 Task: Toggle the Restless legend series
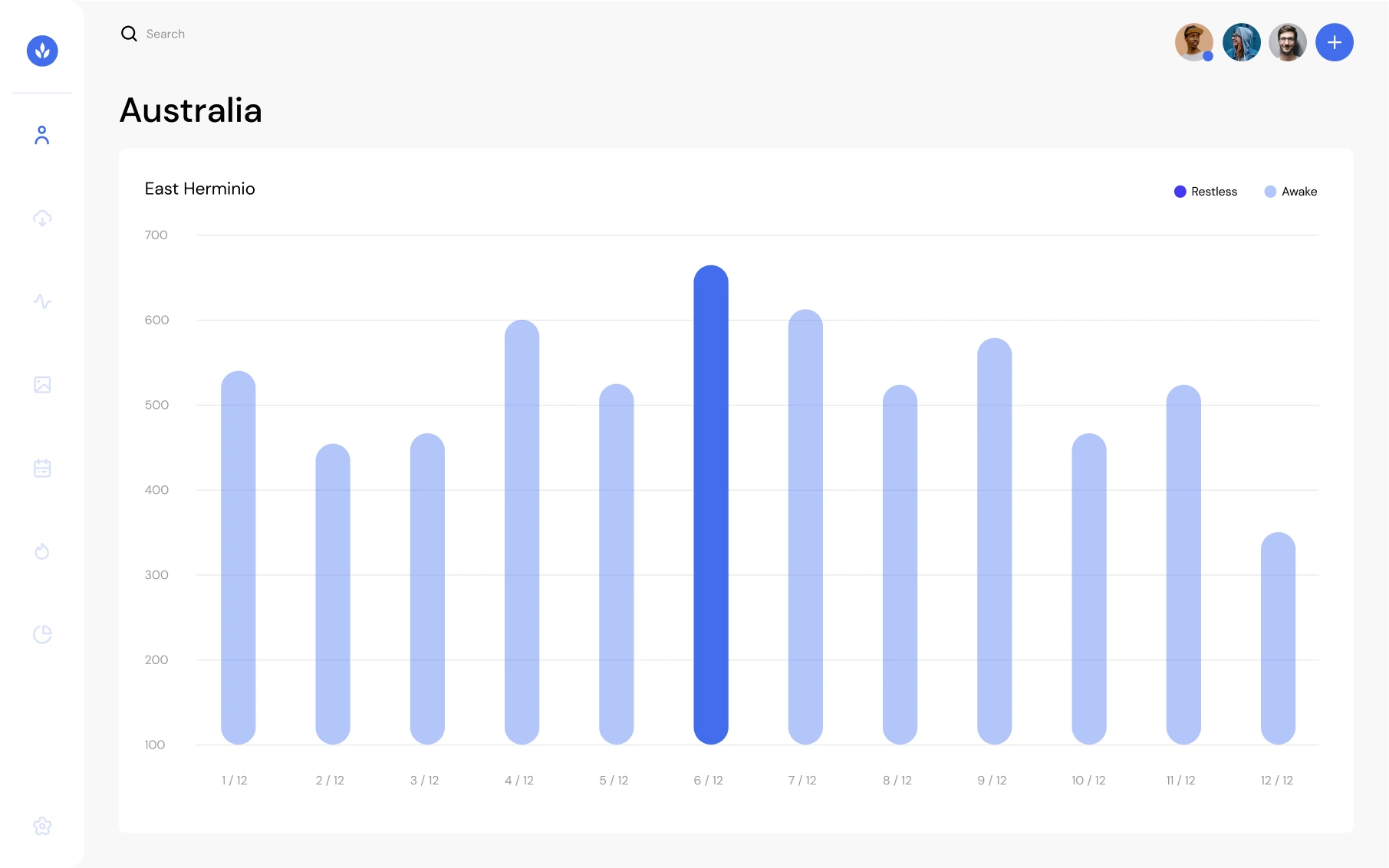1206,192
